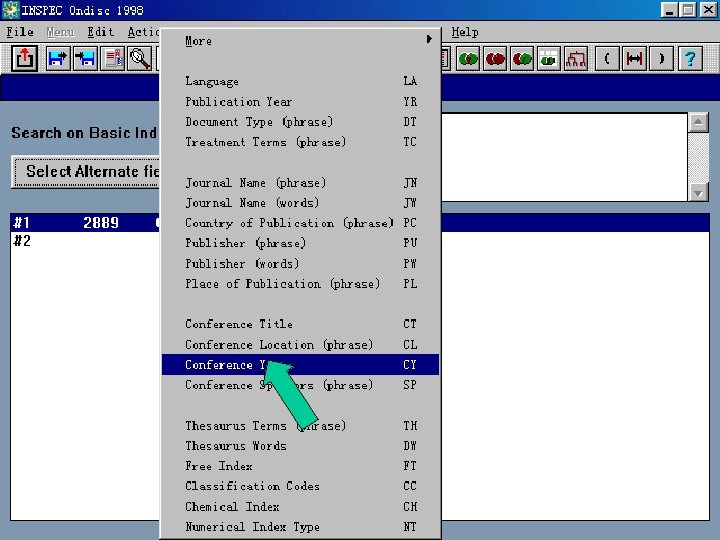The image size is (720, 540).
Task: Select Journal Name (phrase) JN
Action: [x=300, y=183]
